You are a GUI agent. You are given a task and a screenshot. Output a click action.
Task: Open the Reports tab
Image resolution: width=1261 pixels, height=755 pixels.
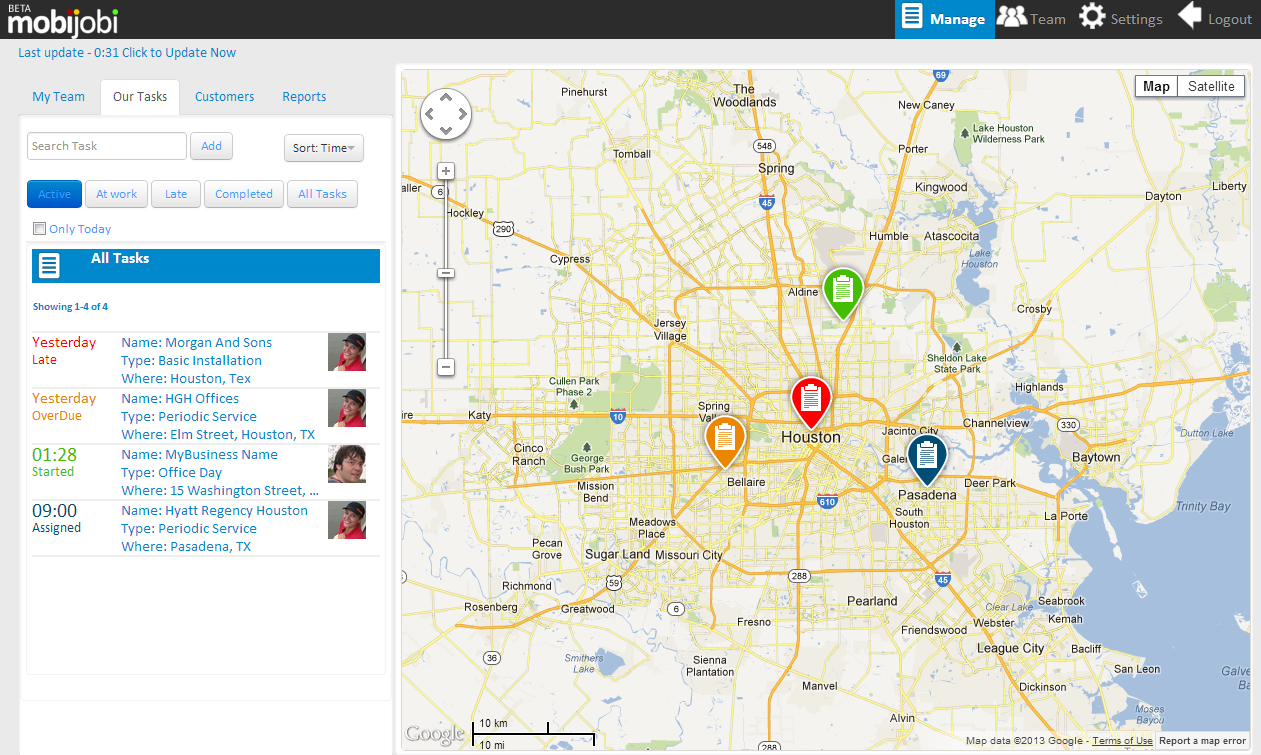click(x=304, y=97)
